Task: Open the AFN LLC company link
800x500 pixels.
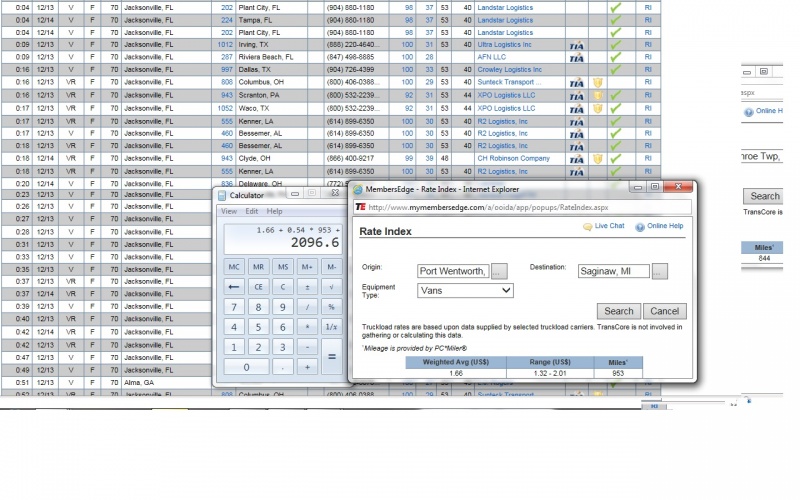Action: (491, 57)
